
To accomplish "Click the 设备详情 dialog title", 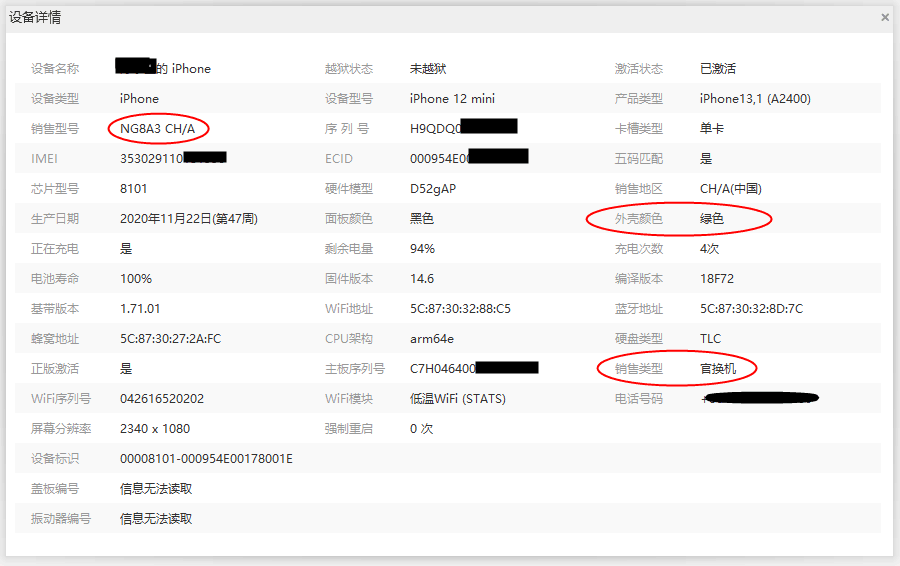I will (35, 18).
